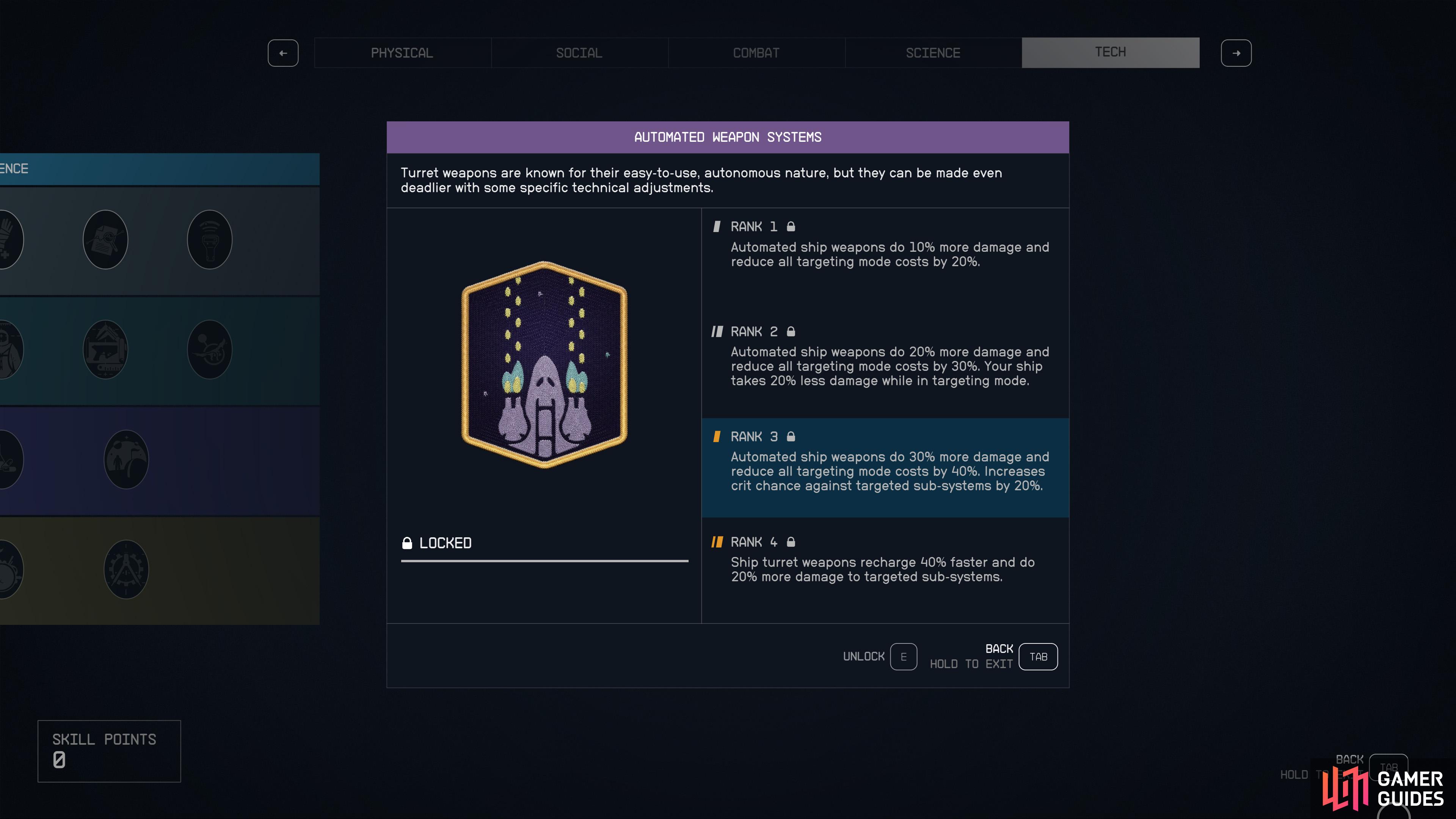Click the left arrow category navigation button
The width and height of the screenshot is (1456, 819).
[283, 53]
